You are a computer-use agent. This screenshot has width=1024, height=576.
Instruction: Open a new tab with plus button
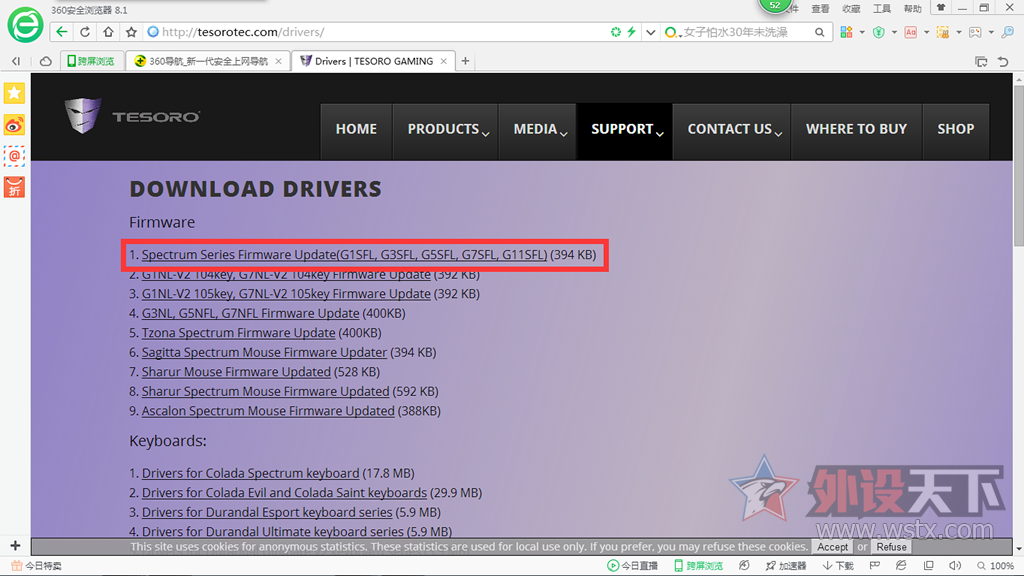tap(466, 61)
